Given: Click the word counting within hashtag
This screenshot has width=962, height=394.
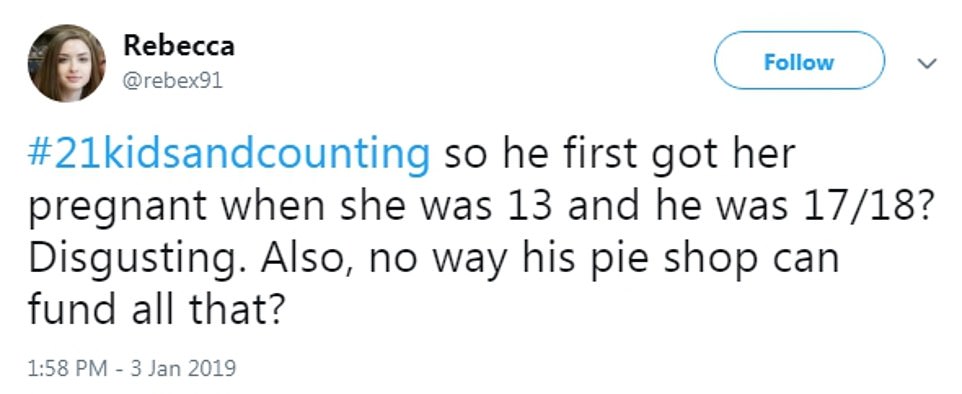Looking at the screenshot, I should pyautogui.click(x=342, y=155).
